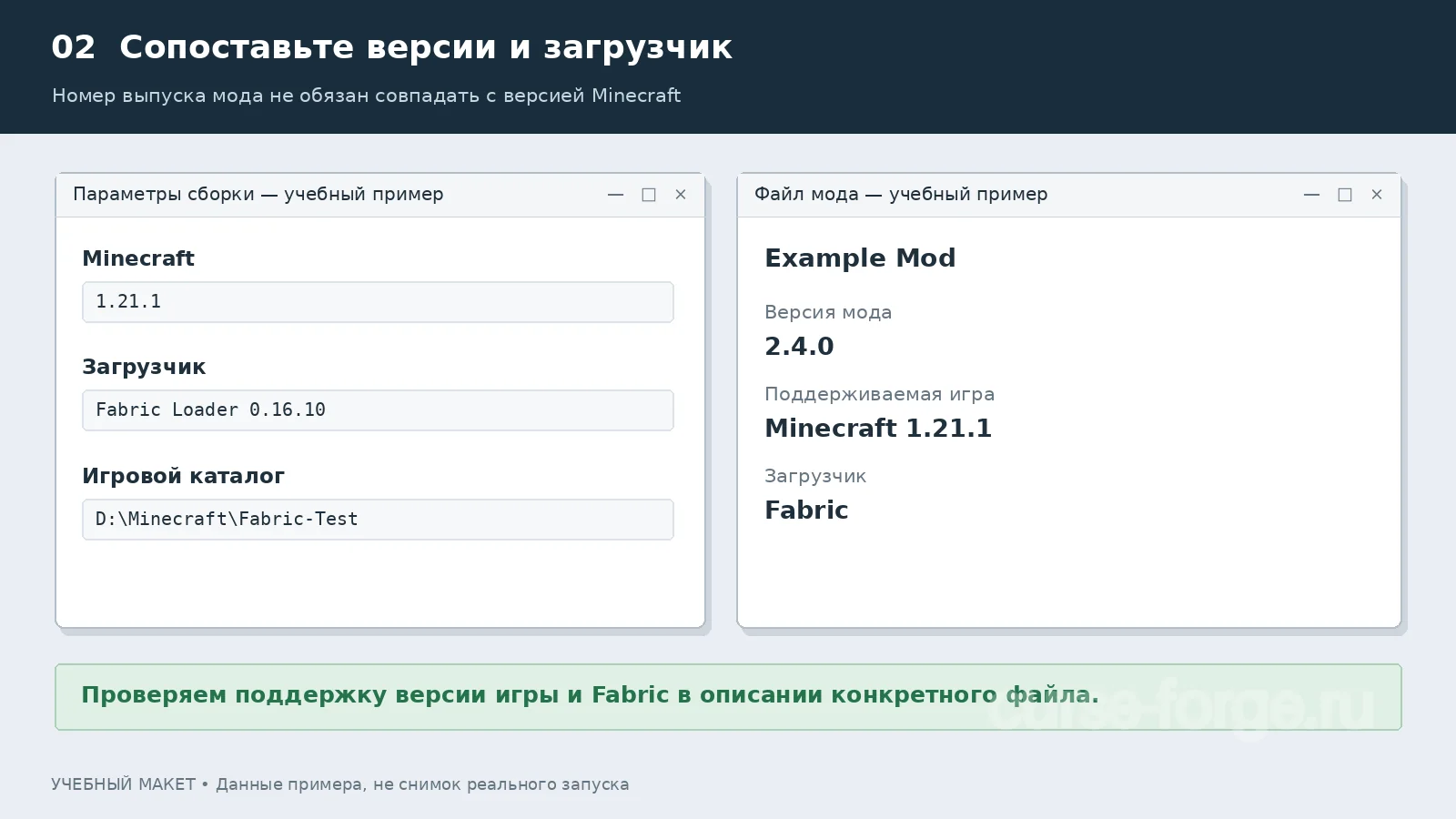The width and height of the screenshot is (1456, 819).
Task: Click the bold Fabric loader value
Action: 806,511
